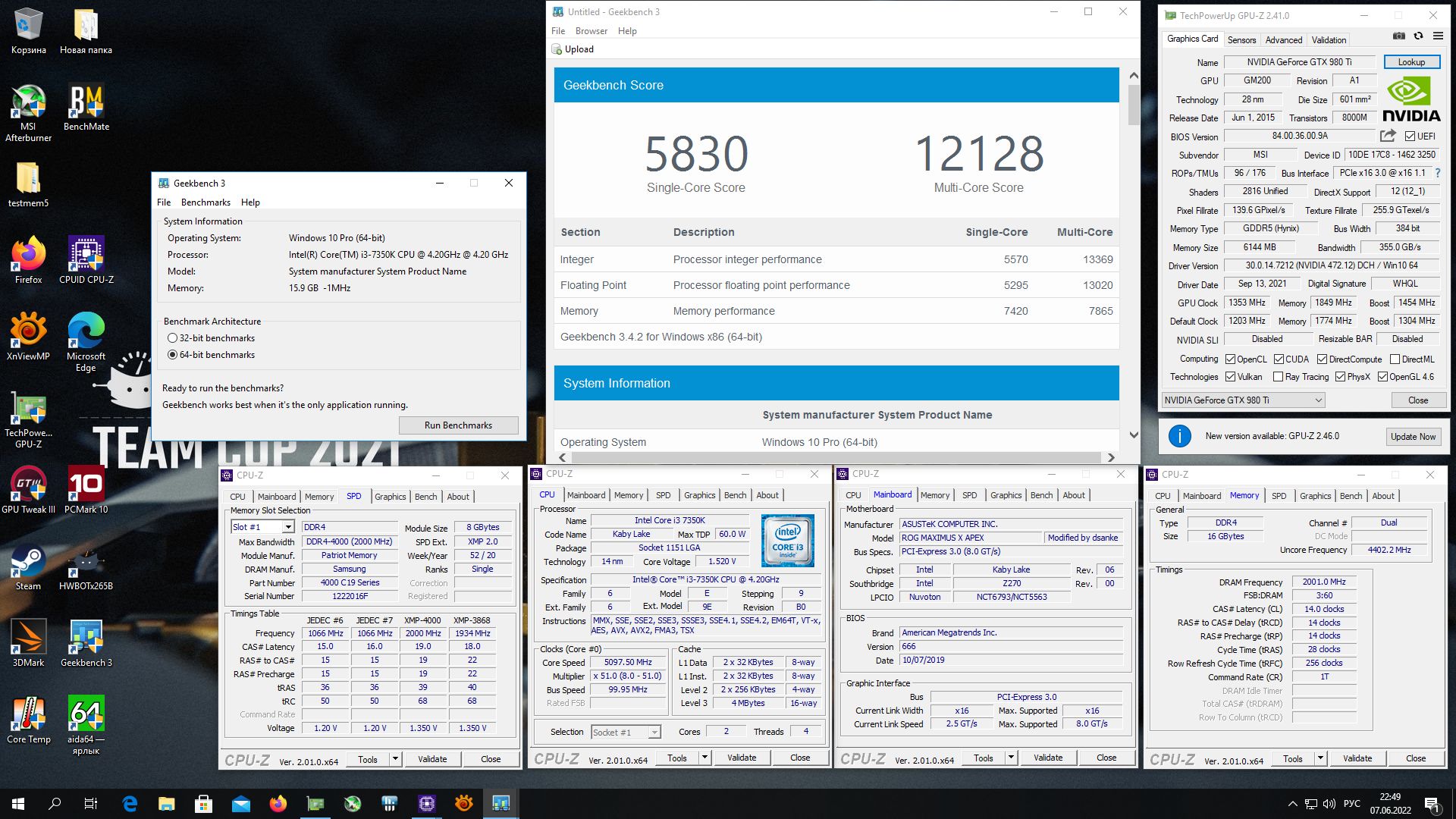Open the testmem5 folder icon
Image resolution: width=1456 pixels, height=819 pixels.
click(28, 184)
